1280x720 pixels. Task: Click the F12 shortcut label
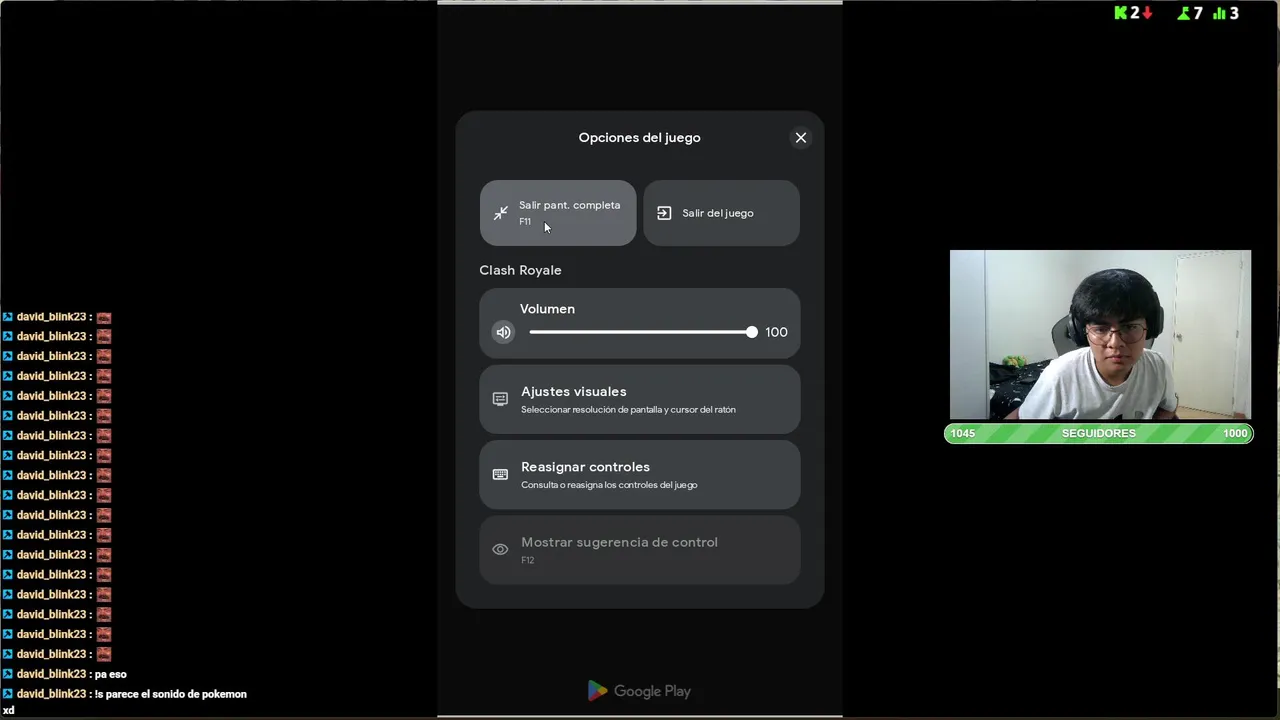pos(527,560)
